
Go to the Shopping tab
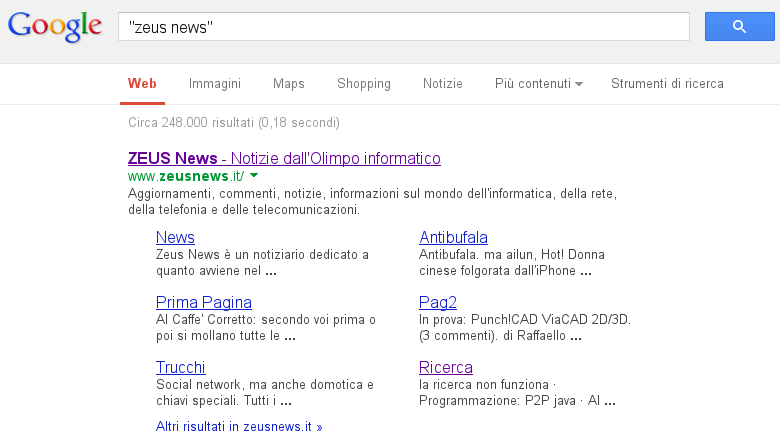364,84
